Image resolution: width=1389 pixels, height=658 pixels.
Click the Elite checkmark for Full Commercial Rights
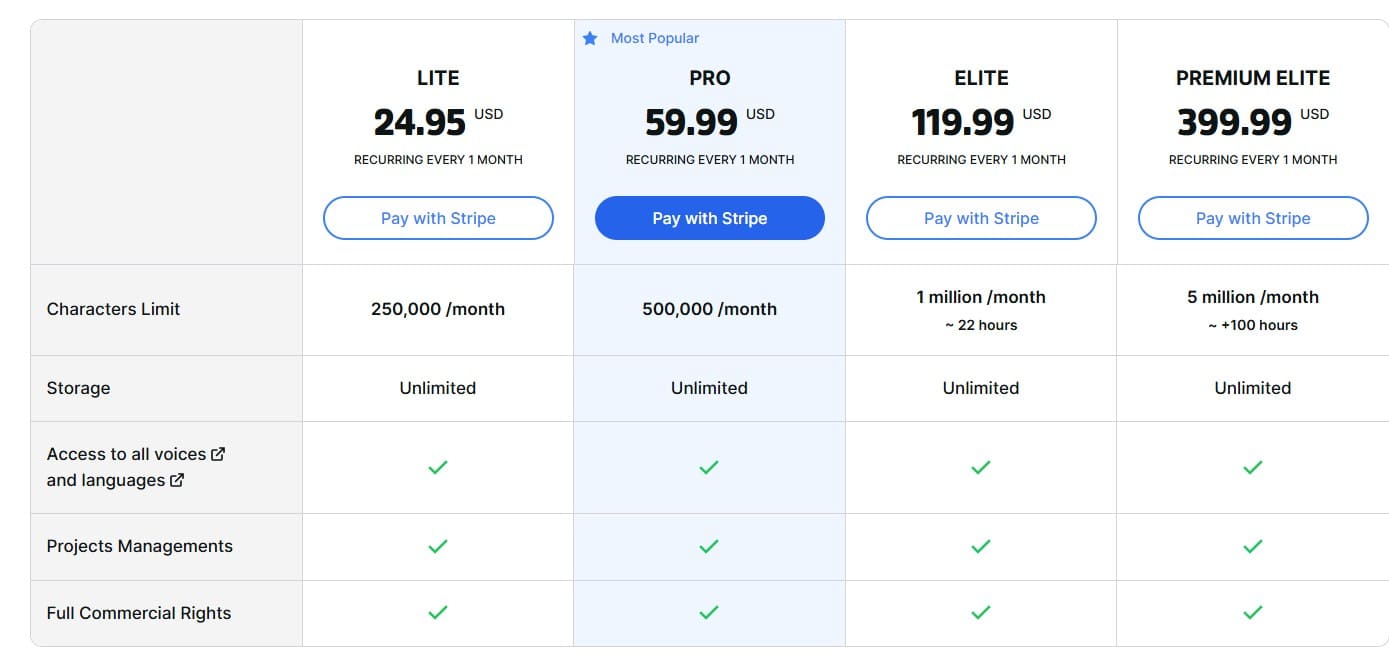coord(980,613)
